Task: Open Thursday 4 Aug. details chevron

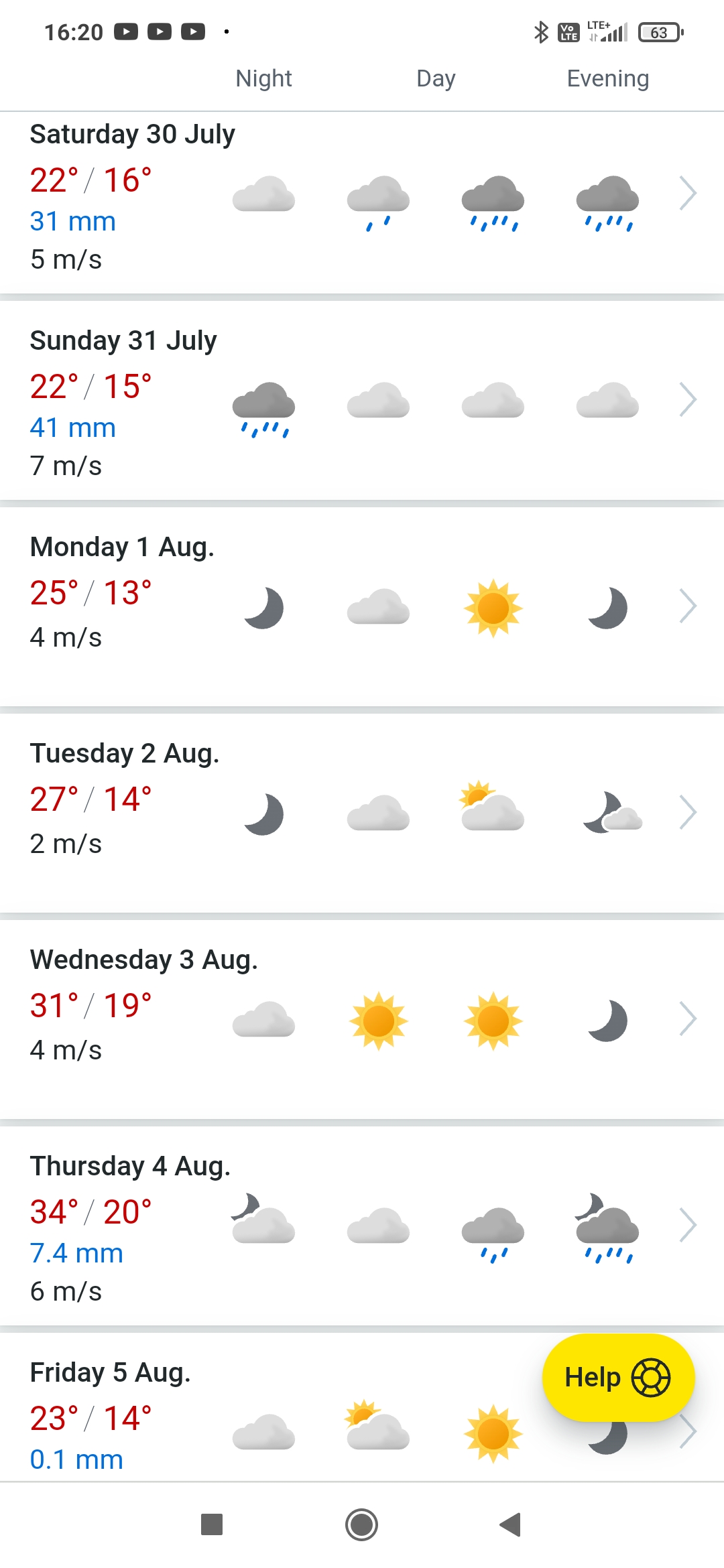Action: pyautogui.click(x=688, y=1226)
